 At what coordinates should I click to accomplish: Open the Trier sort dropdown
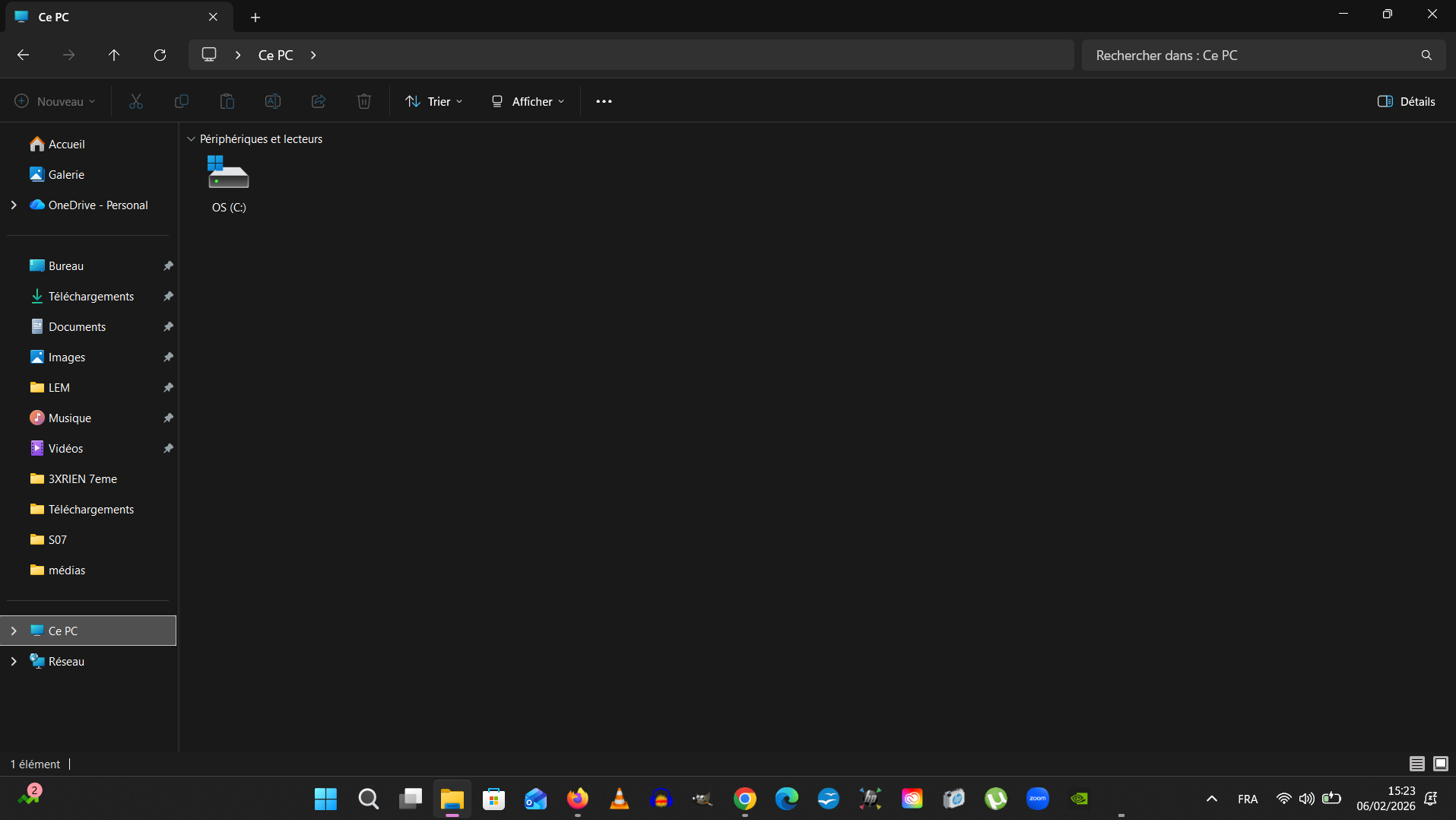434,101
